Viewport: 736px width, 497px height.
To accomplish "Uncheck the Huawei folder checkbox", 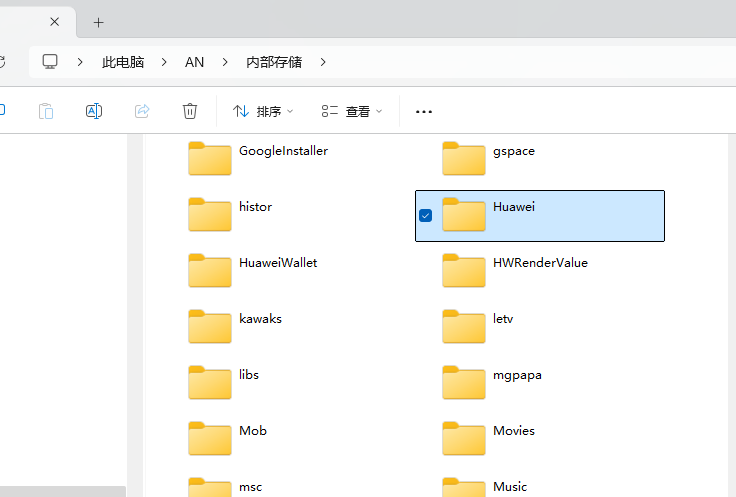I will [x=426, y=215].
